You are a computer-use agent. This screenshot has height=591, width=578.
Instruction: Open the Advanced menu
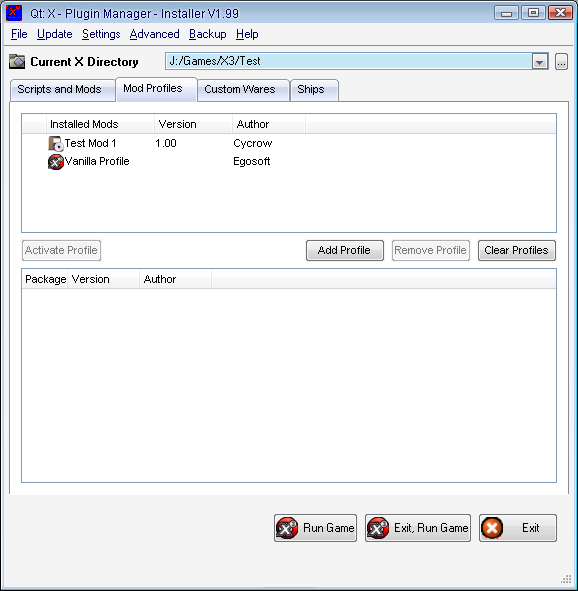tap(154, 34)
